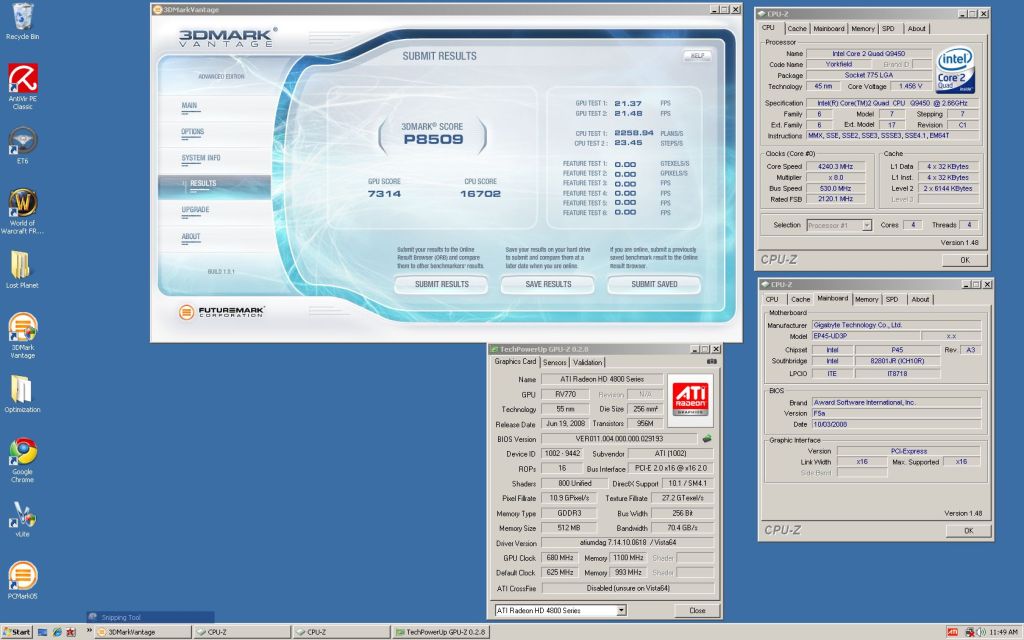Click the P8509 3DMark score value
The height and width of the screenshot is (640, 1024).
(x=433, y=139)
